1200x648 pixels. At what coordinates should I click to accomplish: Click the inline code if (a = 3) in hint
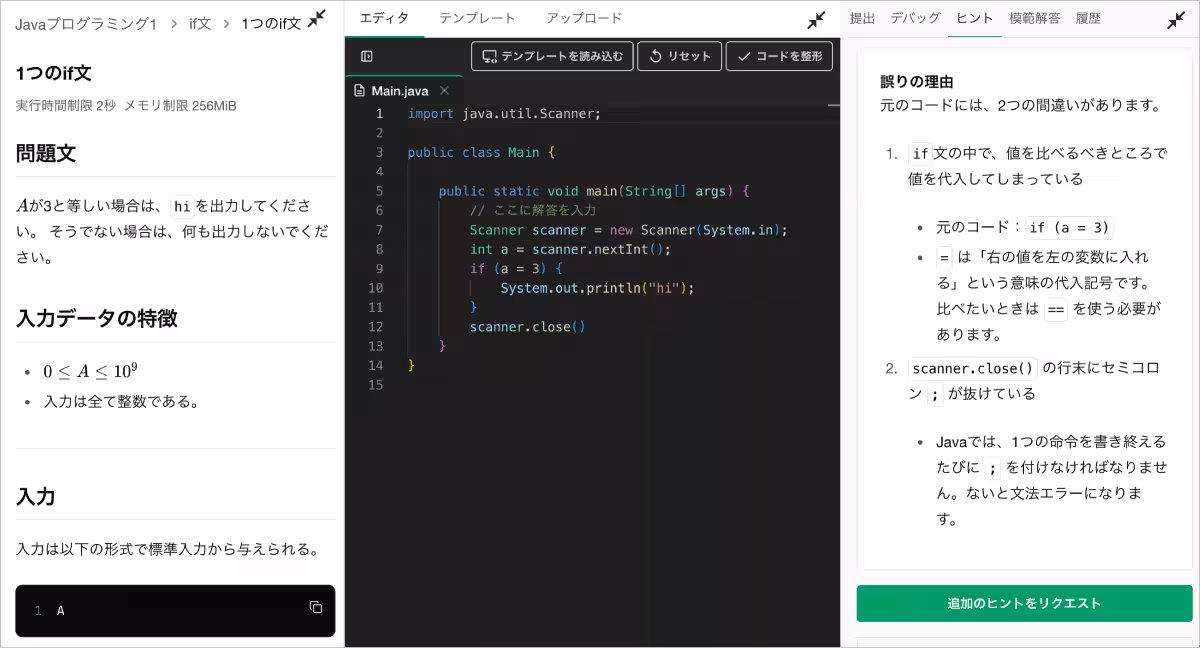pos(1069,227)
